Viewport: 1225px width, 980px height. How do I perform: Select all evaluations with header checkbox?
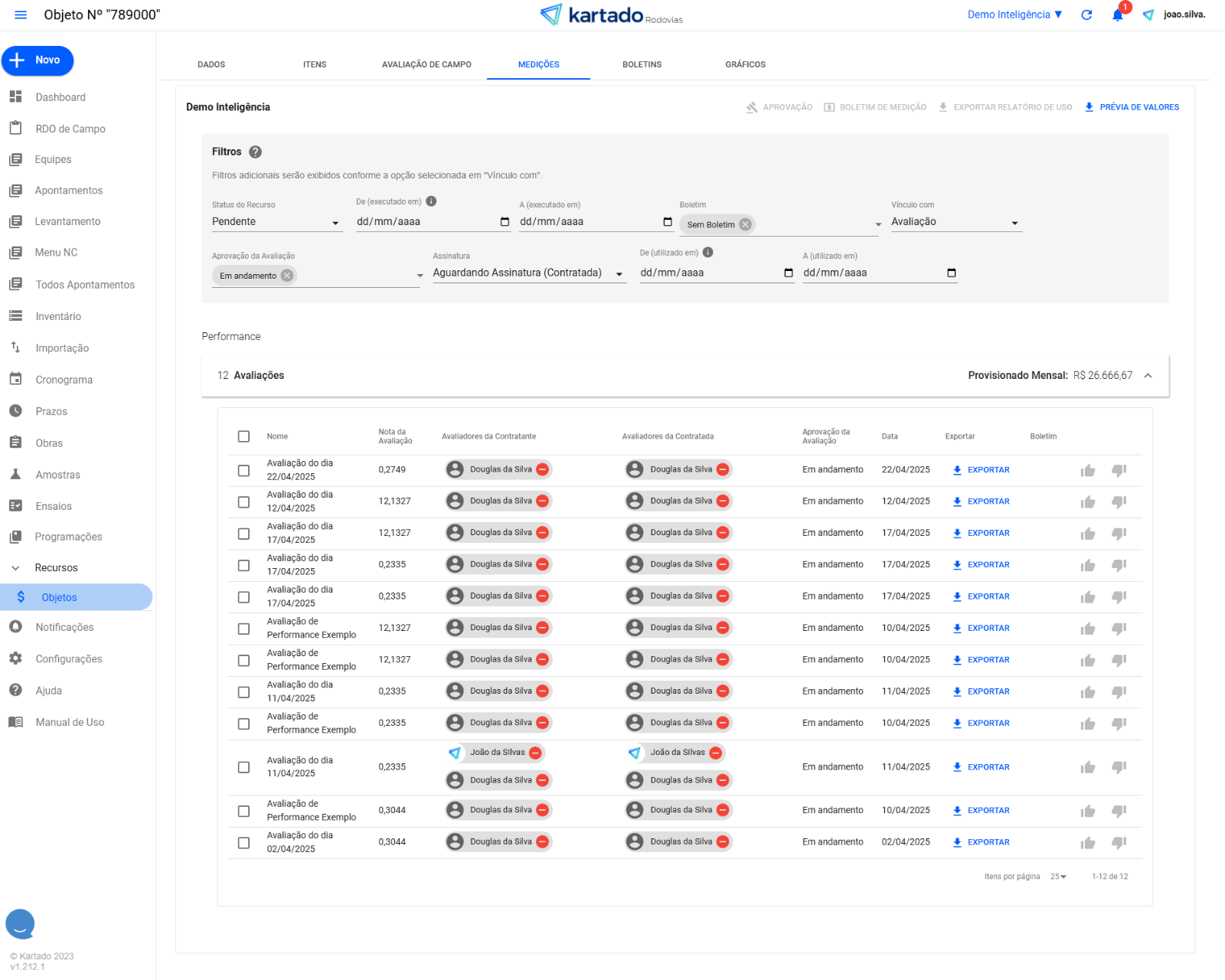point(243,436)
